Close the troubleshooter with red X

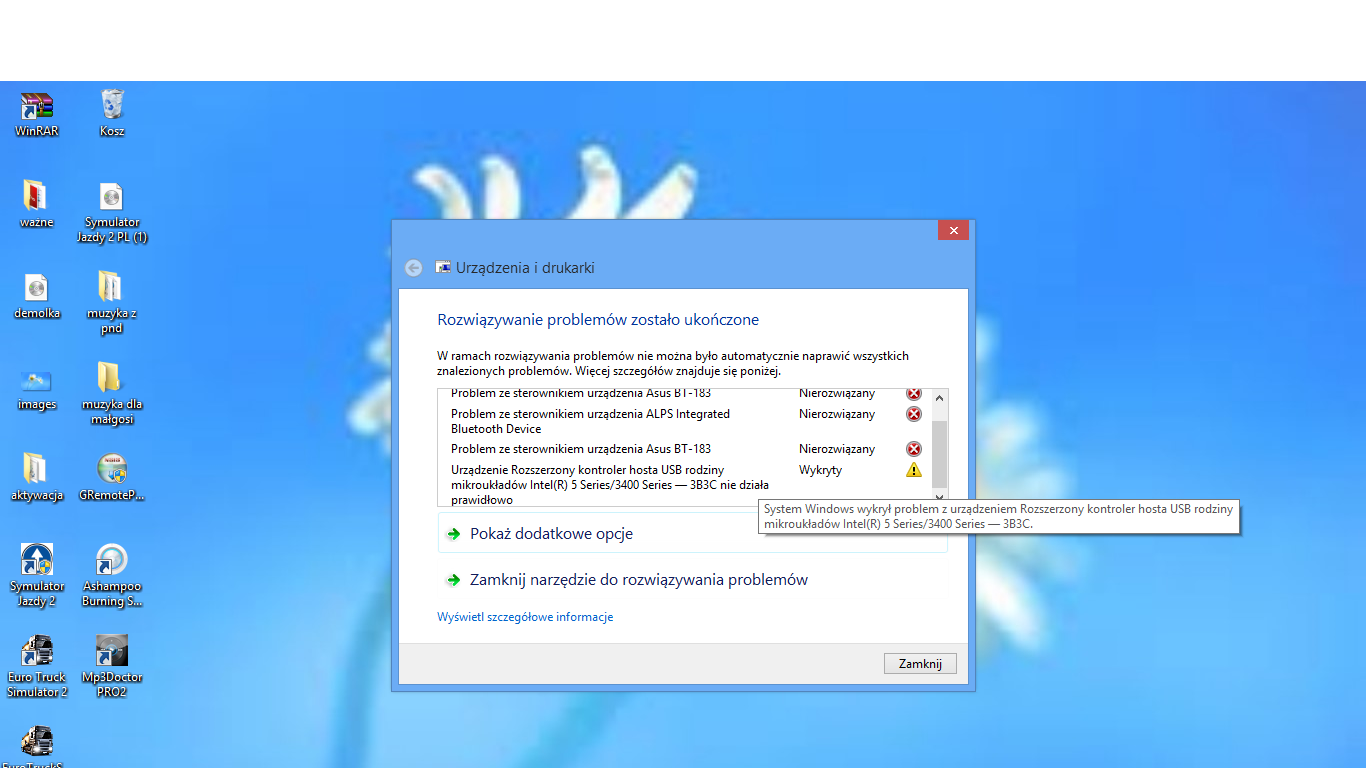tap(953, 231)
